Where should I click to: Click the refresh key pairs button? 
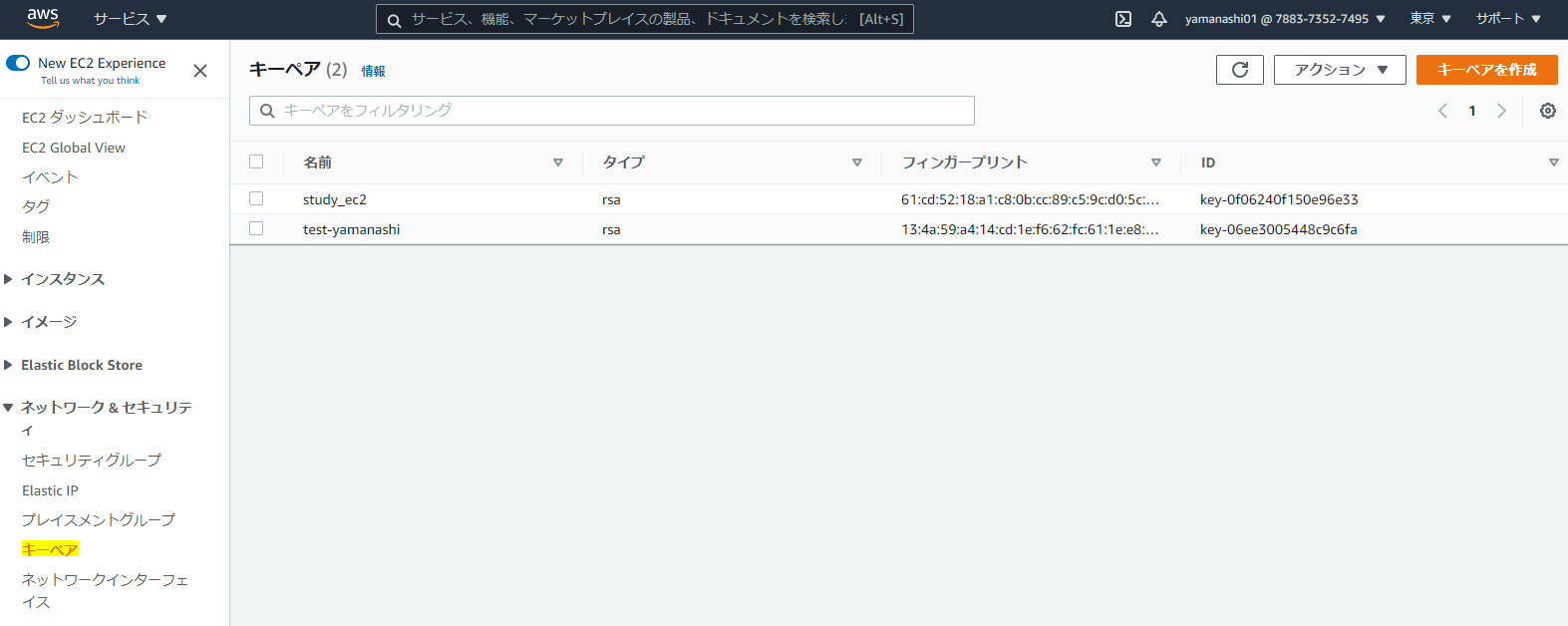click(1240, 70)
